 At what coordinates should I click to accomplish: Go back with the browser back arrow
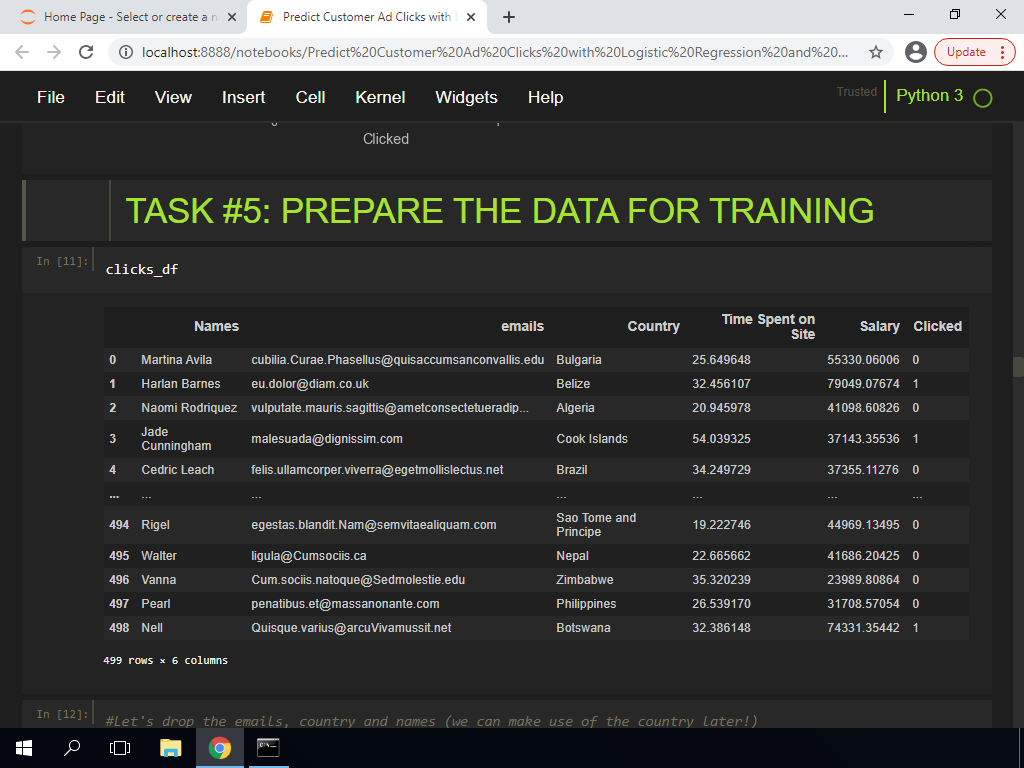pos(22,52)
